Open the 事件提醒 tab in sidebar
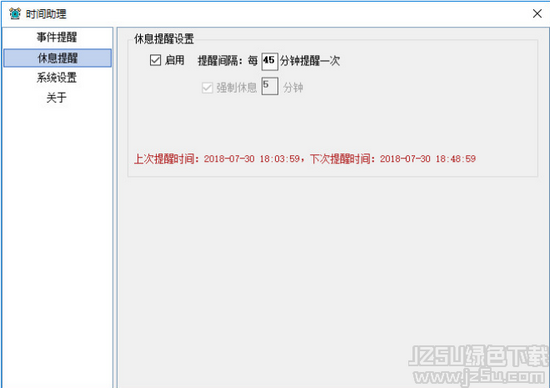The image size is (550, 388). tap(57, 37)
